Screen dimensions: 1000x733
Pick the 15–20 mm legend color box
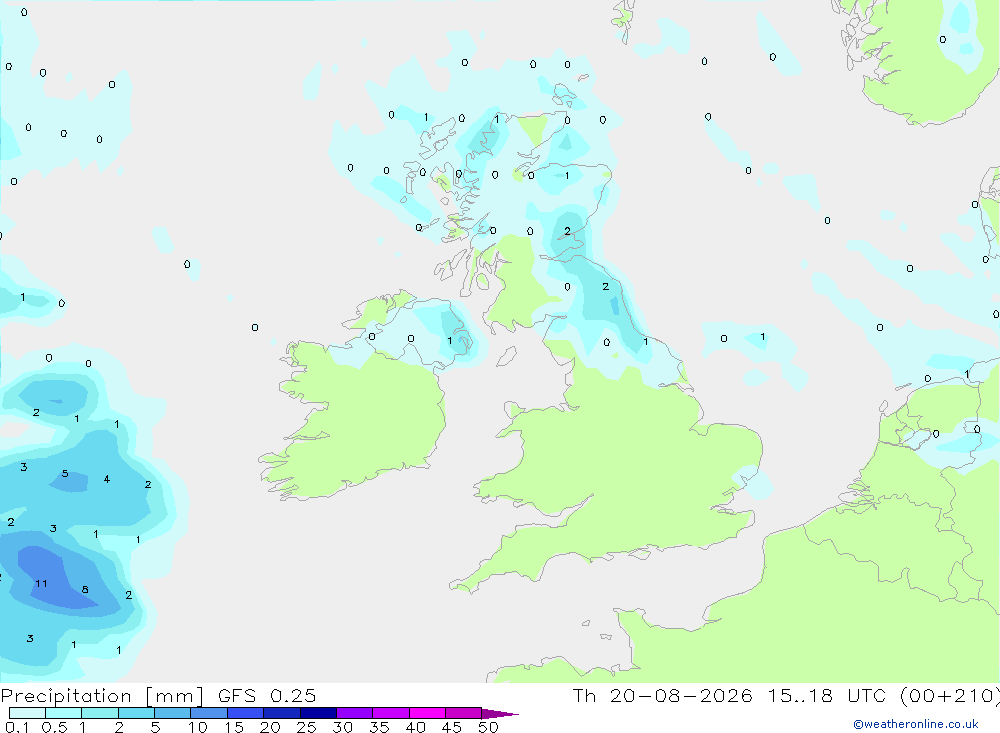(246, 713)
